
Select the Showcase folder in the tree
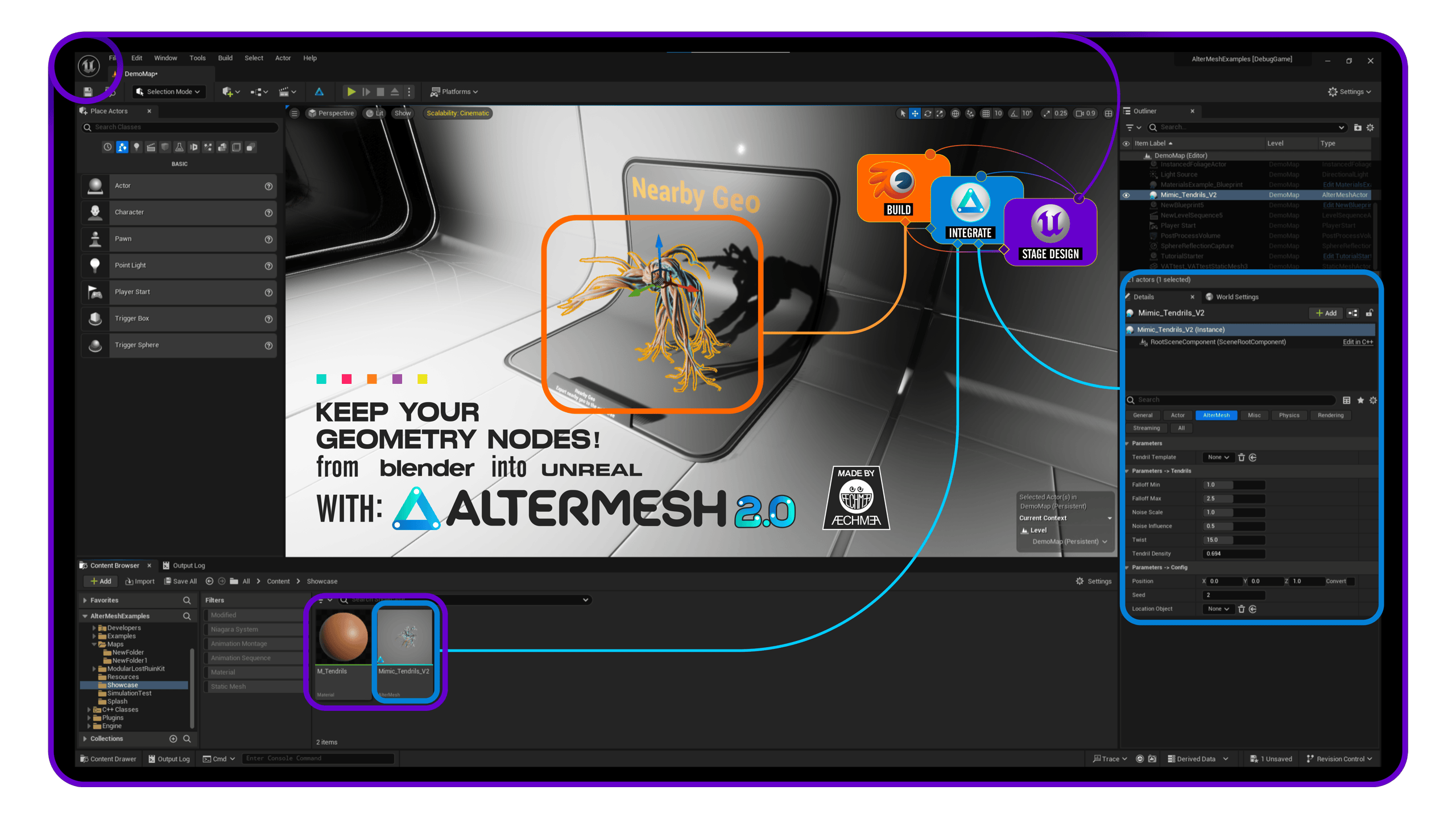tap(134, 685)
